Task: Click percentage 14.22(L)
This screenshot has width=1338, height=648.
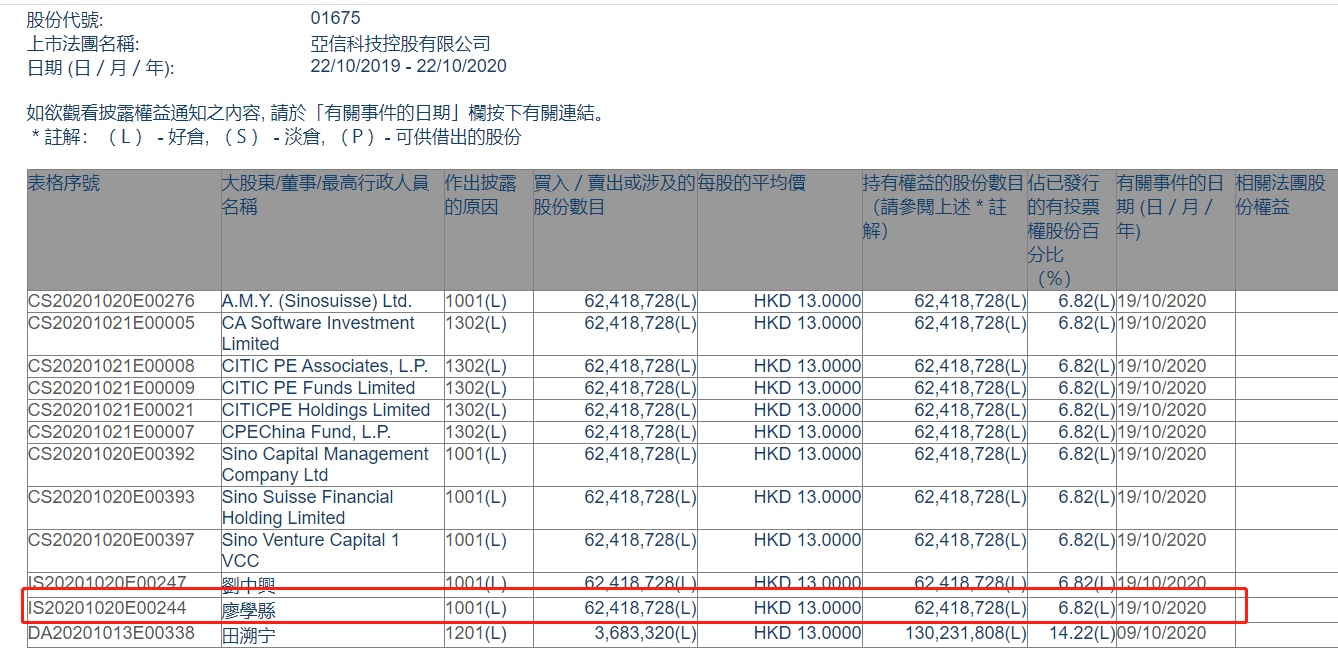Action: [1083, 634]
